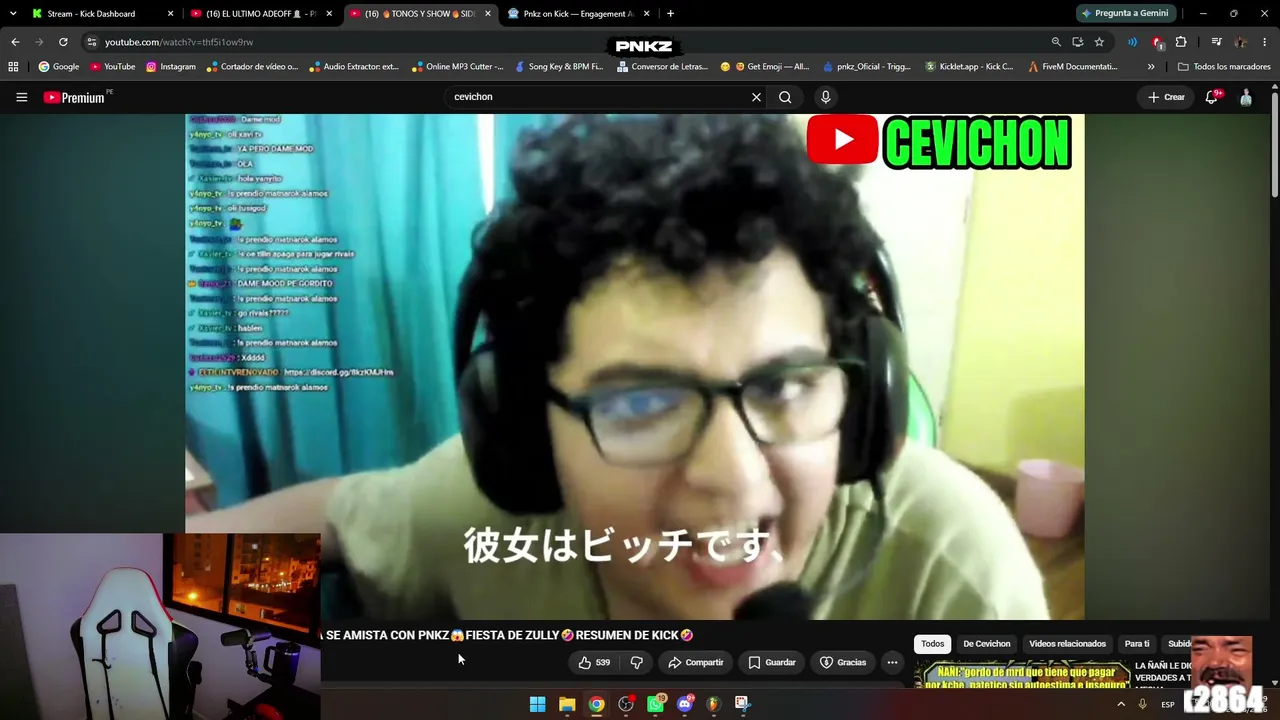Image resolution: width=1280 pixels, height=720 pixels.
Task: Open the 'Conversor de Letras' bookmark
Action: pyautogui.click(x=662, y=67)
